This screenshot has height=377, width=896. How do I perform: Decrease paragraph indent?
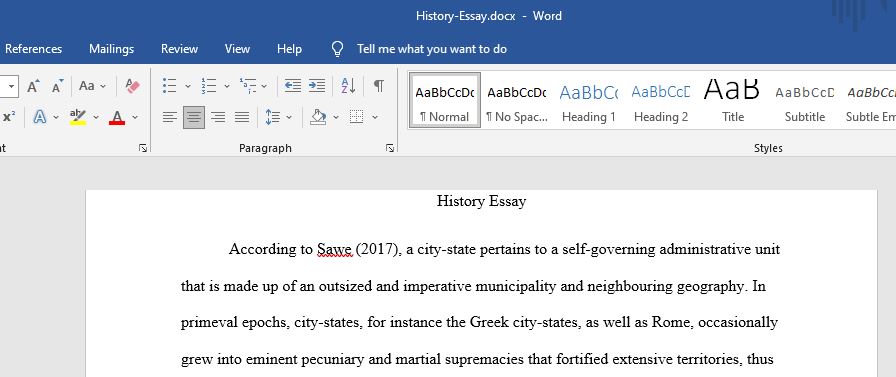[293, 86]
